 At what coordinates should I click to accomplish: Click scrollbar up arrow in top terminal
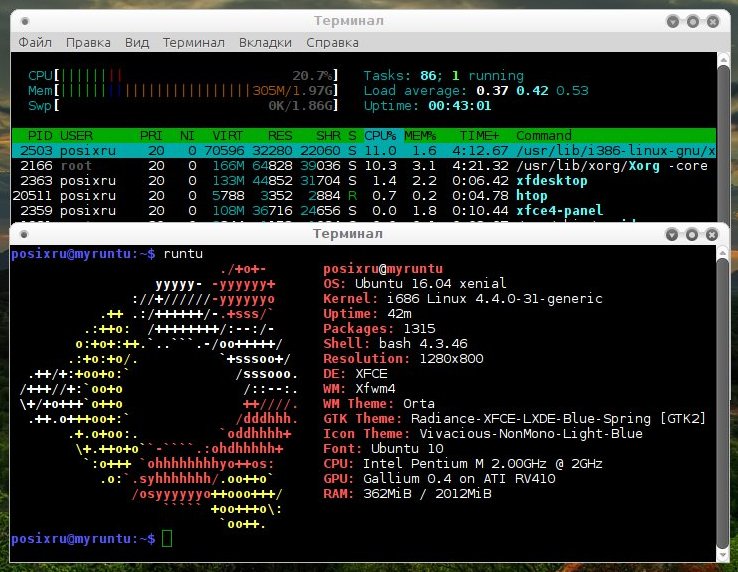click(723, 59)
